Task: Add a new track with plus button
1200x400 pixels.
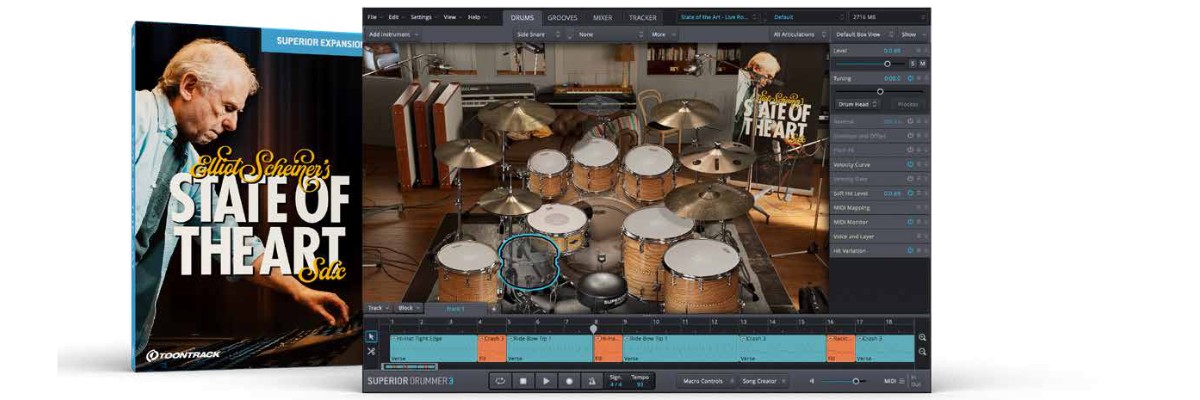Action: (492, 308)
